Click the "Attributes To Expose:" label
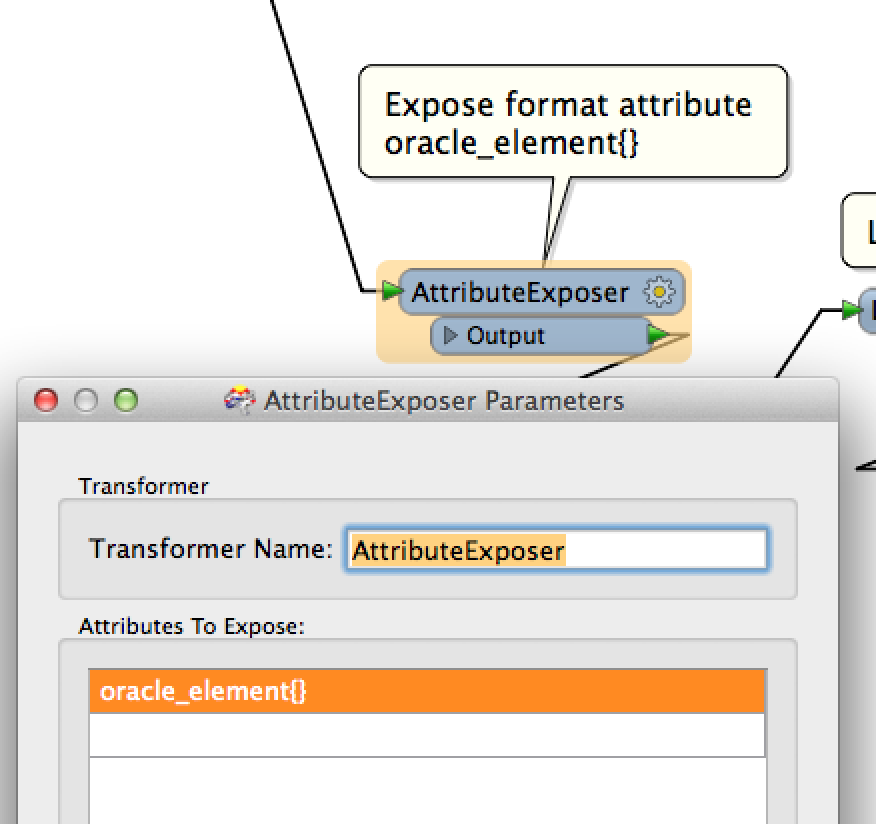The image size is (876, 824). pyautogui.click(x=192, y=626)
